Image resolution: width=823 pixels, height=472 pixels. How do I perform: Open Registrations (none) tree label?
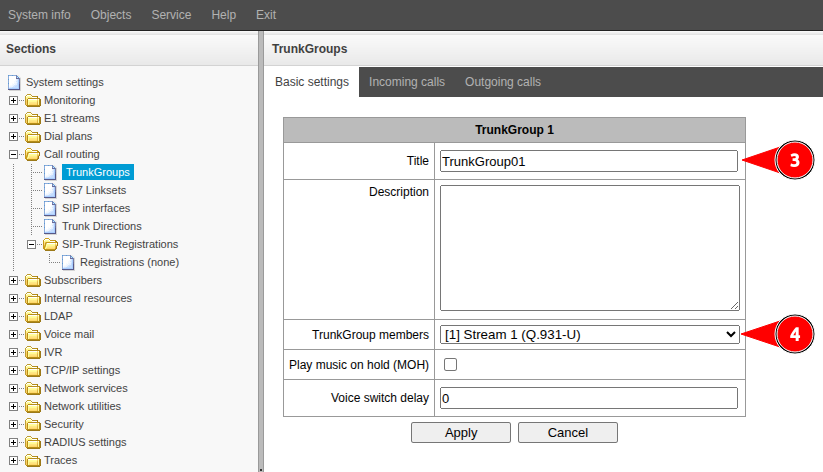pyautogui.click(x=130, y=263)
